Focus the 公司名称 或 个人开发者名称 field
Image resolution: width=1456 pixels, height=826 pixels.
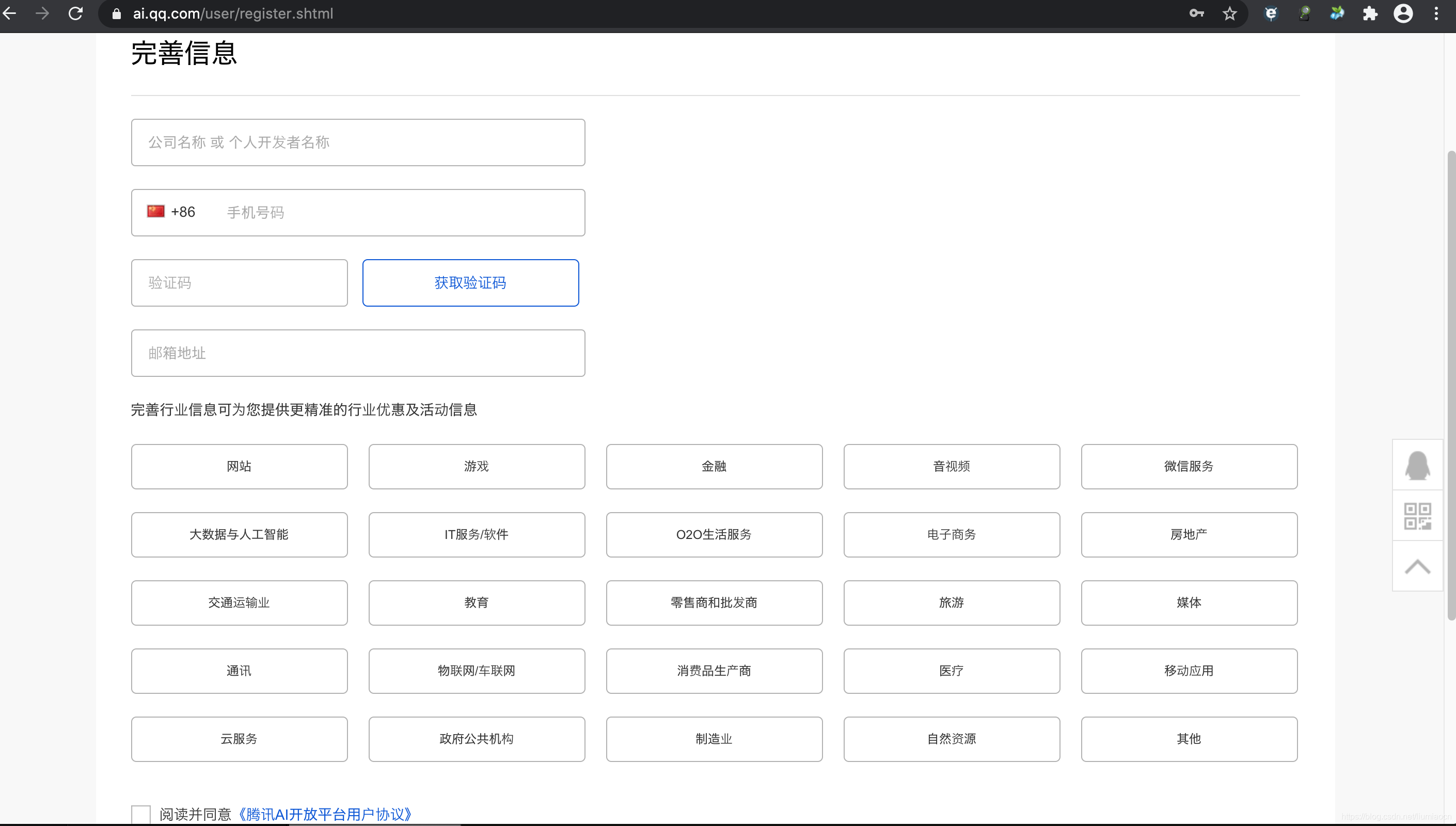[358, 142]
